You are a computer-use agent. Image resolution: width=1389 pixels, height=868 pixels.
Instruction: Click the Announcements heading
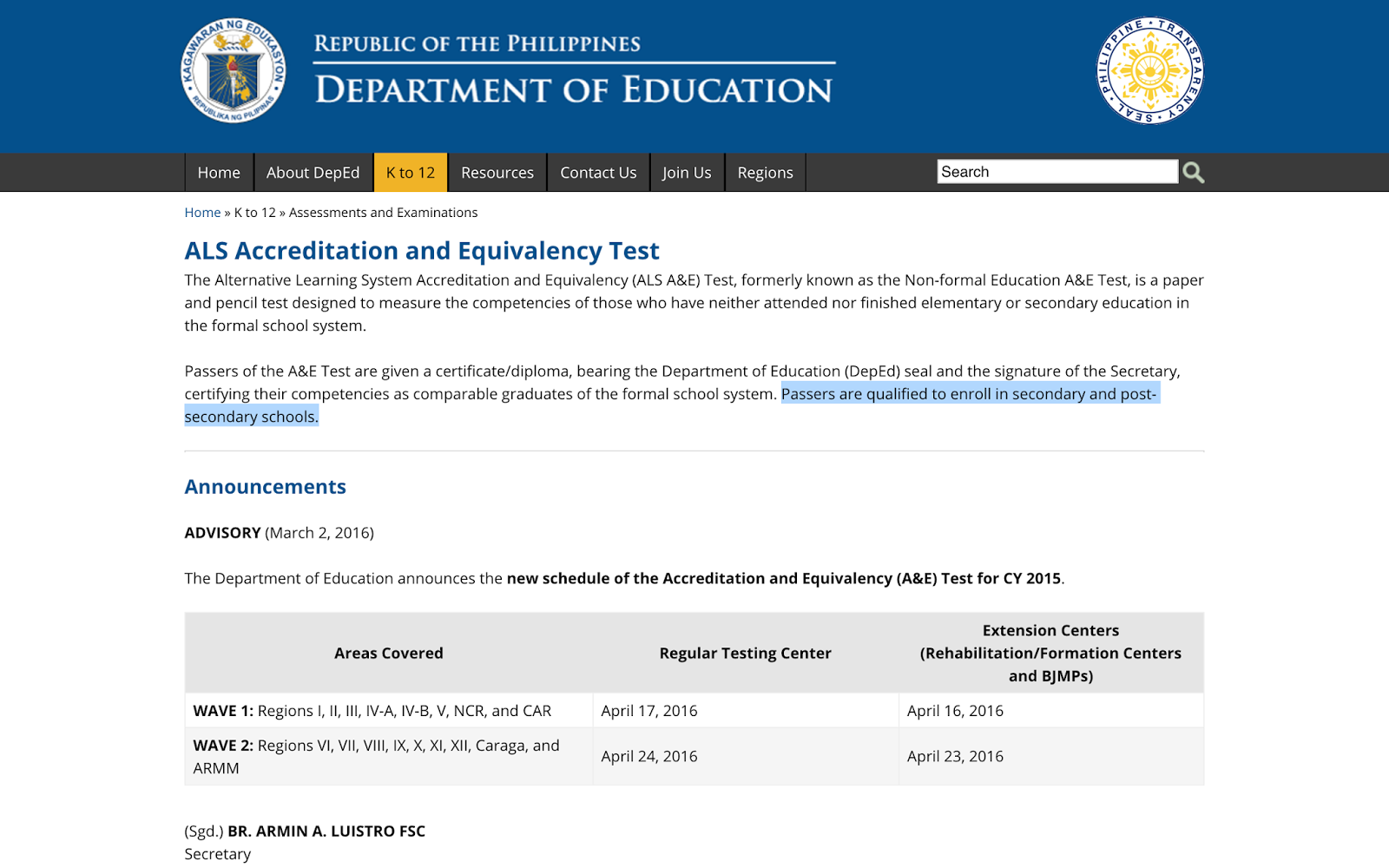point(266,487)
